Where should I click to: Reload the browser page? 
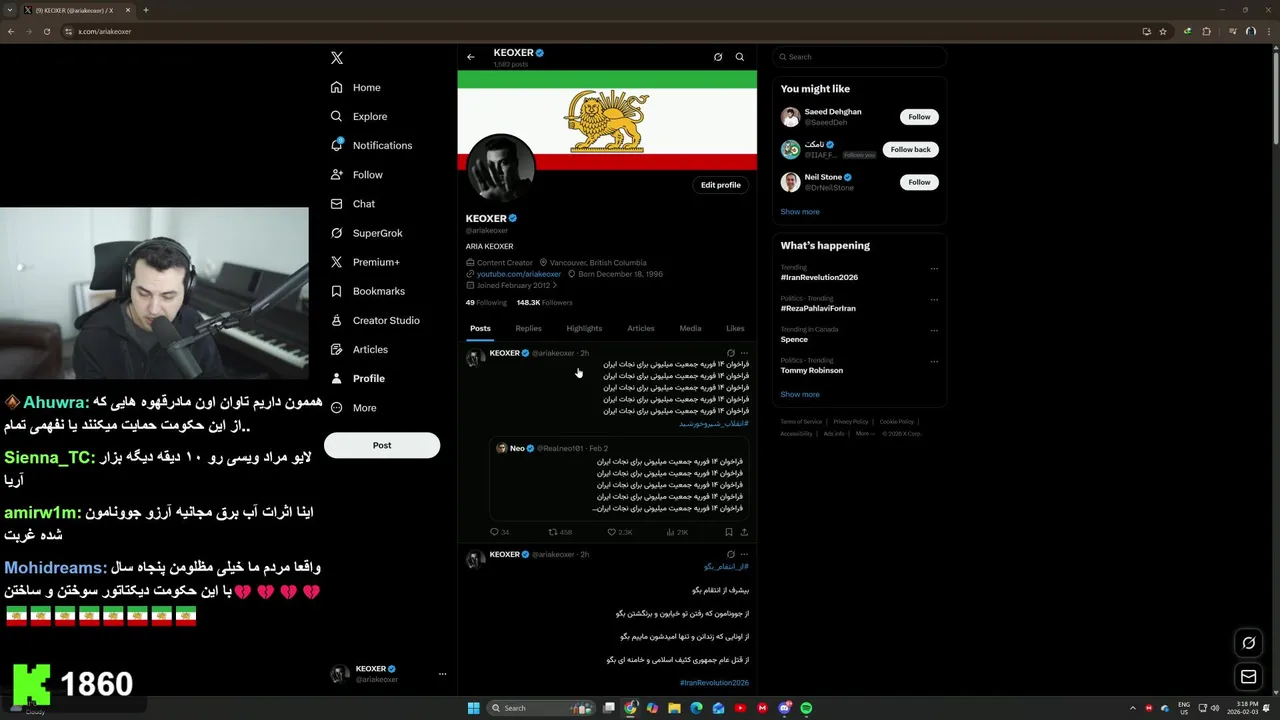click(47, 31)
